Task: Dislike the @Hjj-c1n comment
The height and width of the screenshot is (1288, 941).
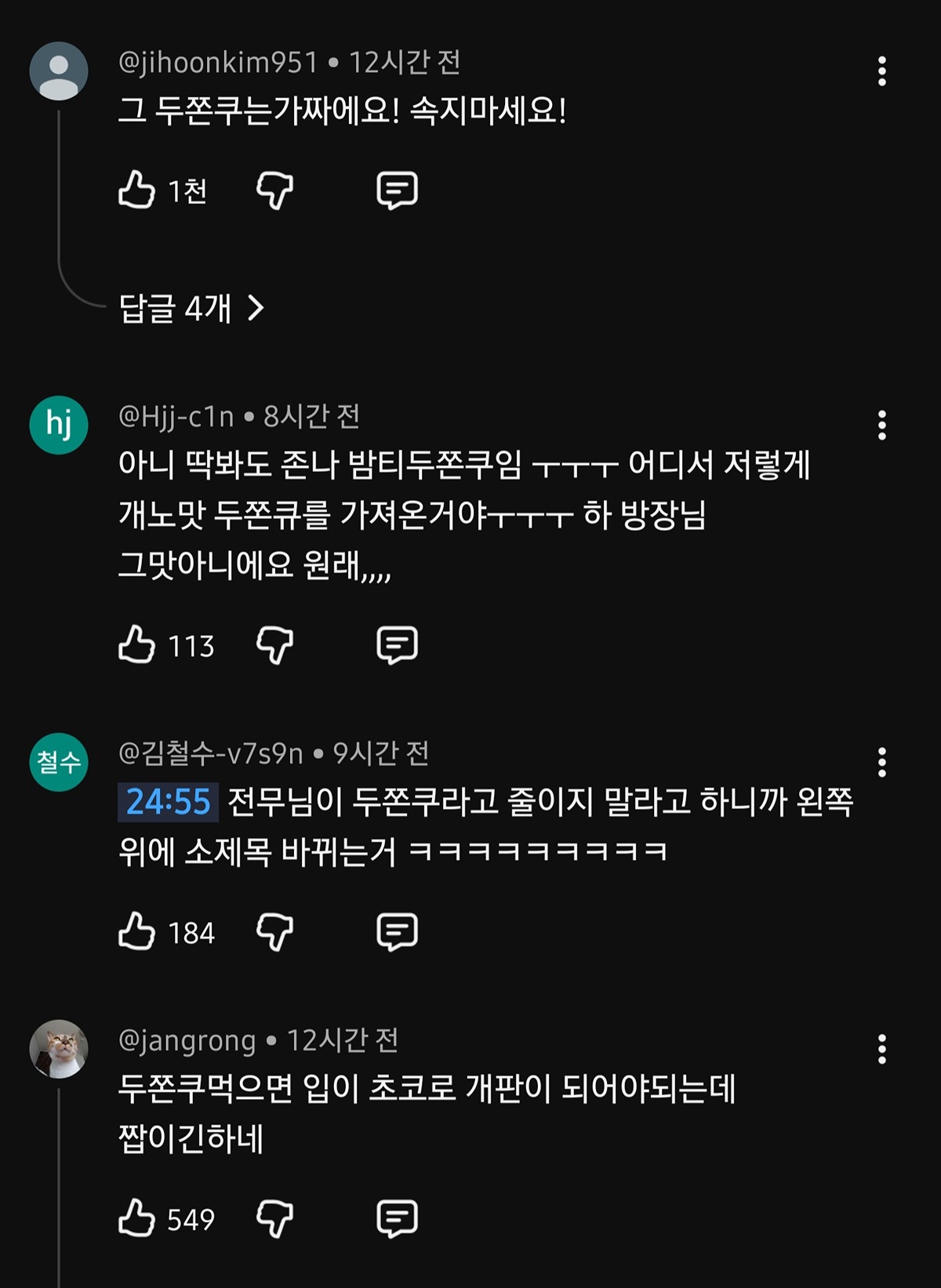Action: click(x=274, y=645)
